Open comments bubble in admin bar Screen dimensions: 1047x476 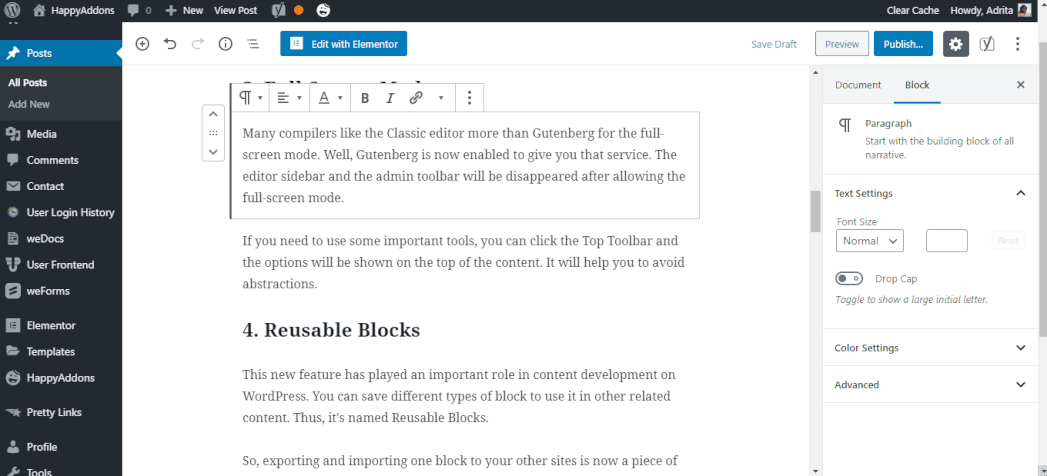tap(140, 11)
